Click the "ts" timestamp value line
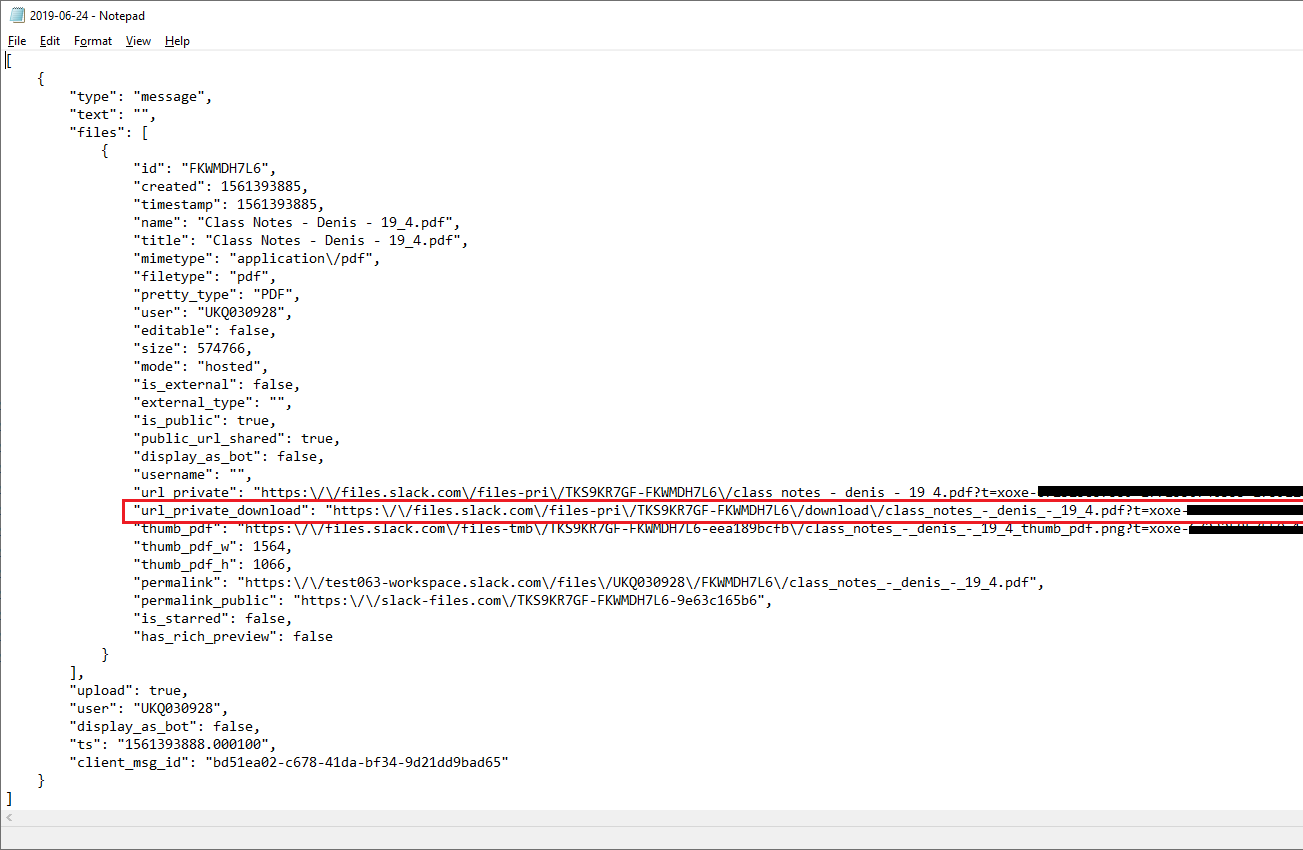This screenshot has height=850, width=1303. (x=172, y=744)
